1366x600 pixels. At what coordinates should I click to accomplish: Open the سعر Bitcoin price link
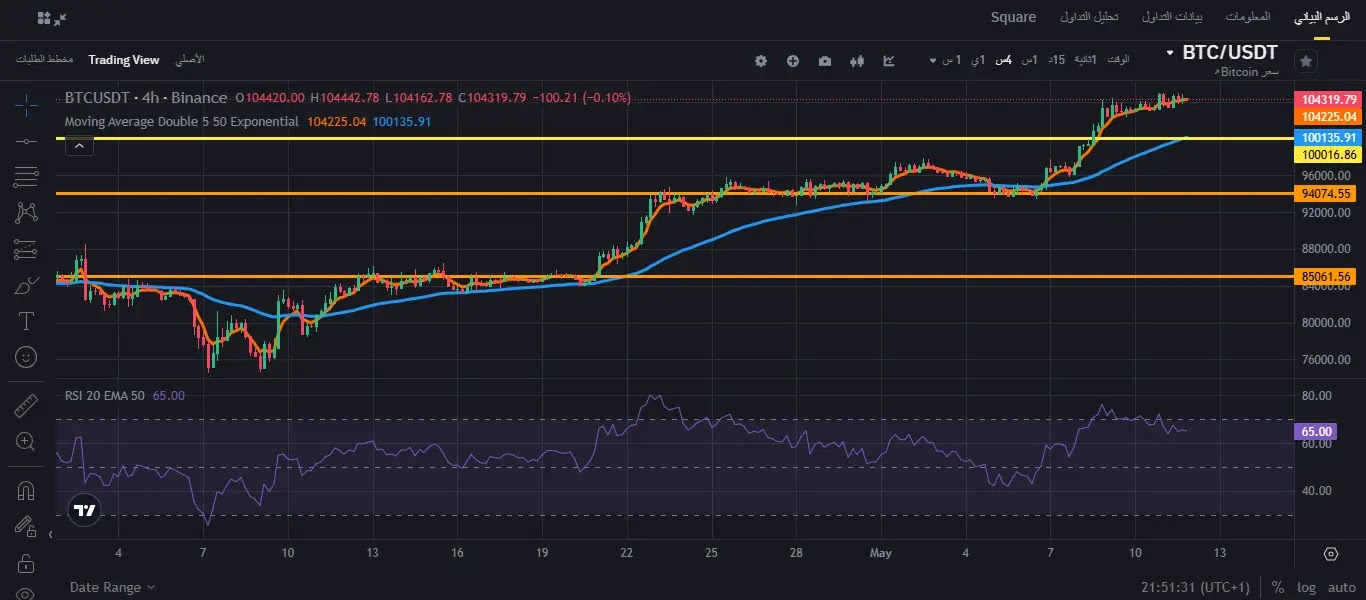(1246, 72)
